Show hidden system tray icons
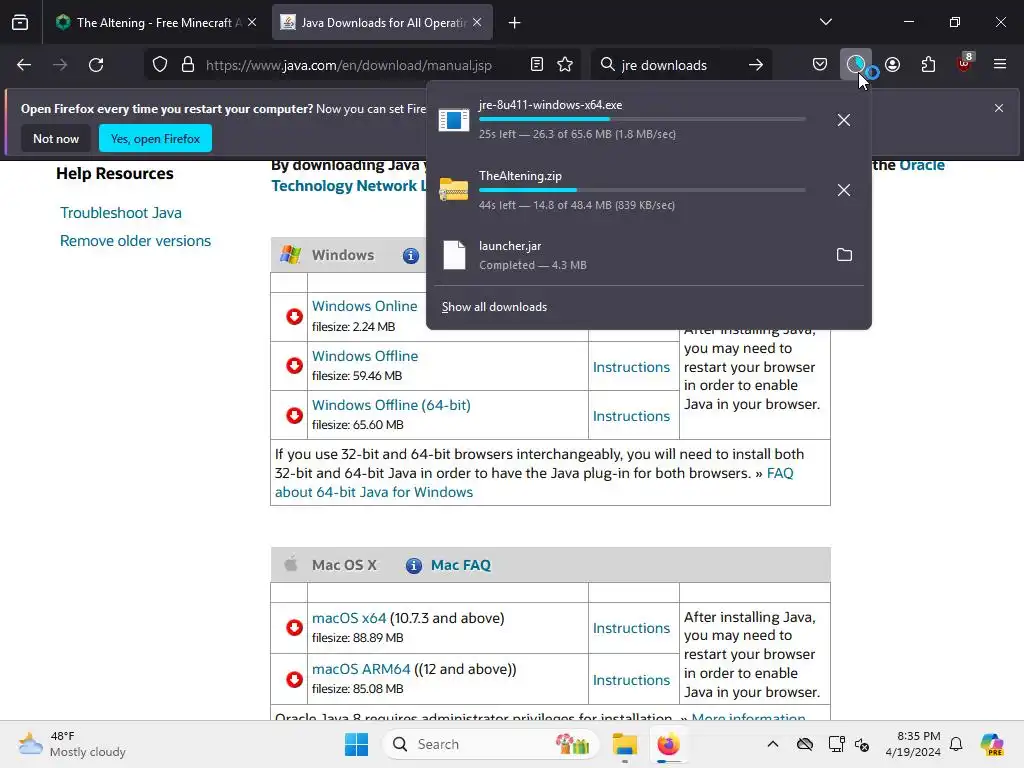This screenshot has height=768, width=1024. [773, 744]
